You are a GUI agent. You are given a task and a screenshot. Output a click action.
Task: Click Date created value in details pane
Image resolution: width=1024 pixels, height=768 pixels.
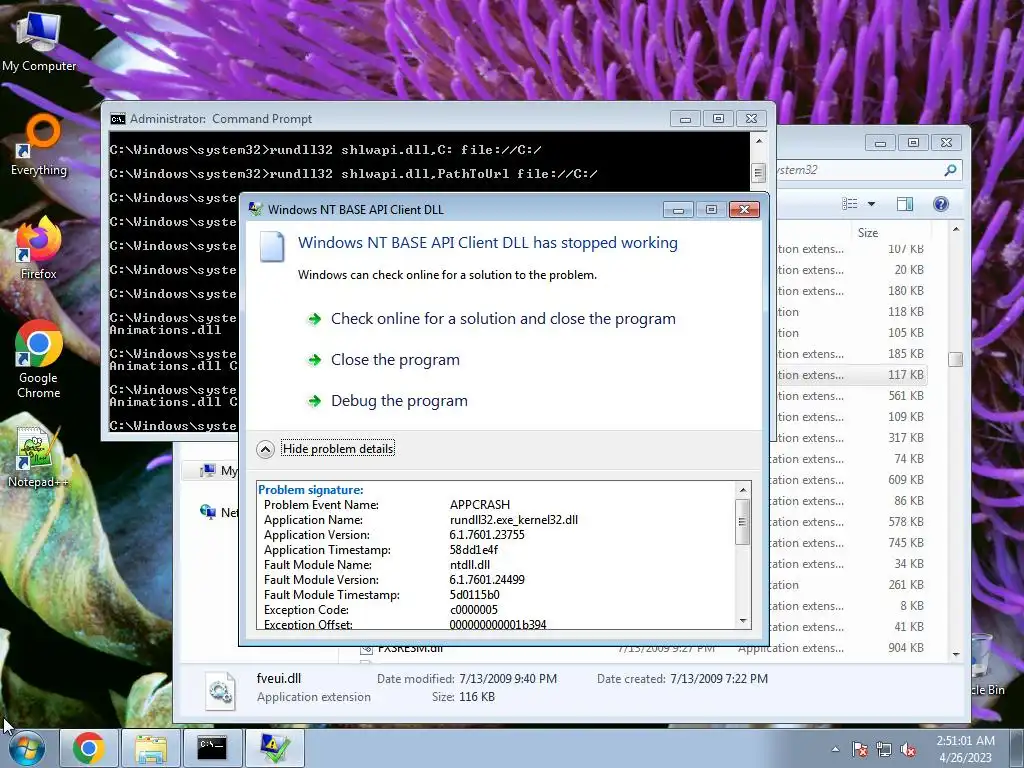pos(719,679)
